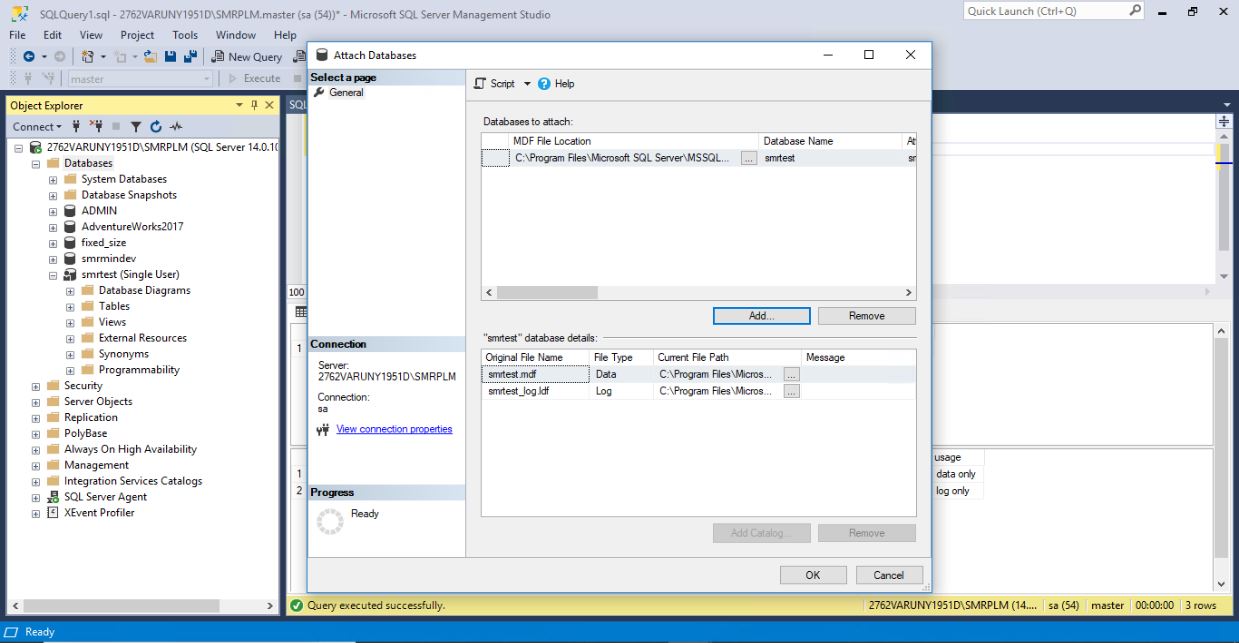Click OK in Attach Databases dialog
Screen dimensions: 1239x643
[813, 575]
